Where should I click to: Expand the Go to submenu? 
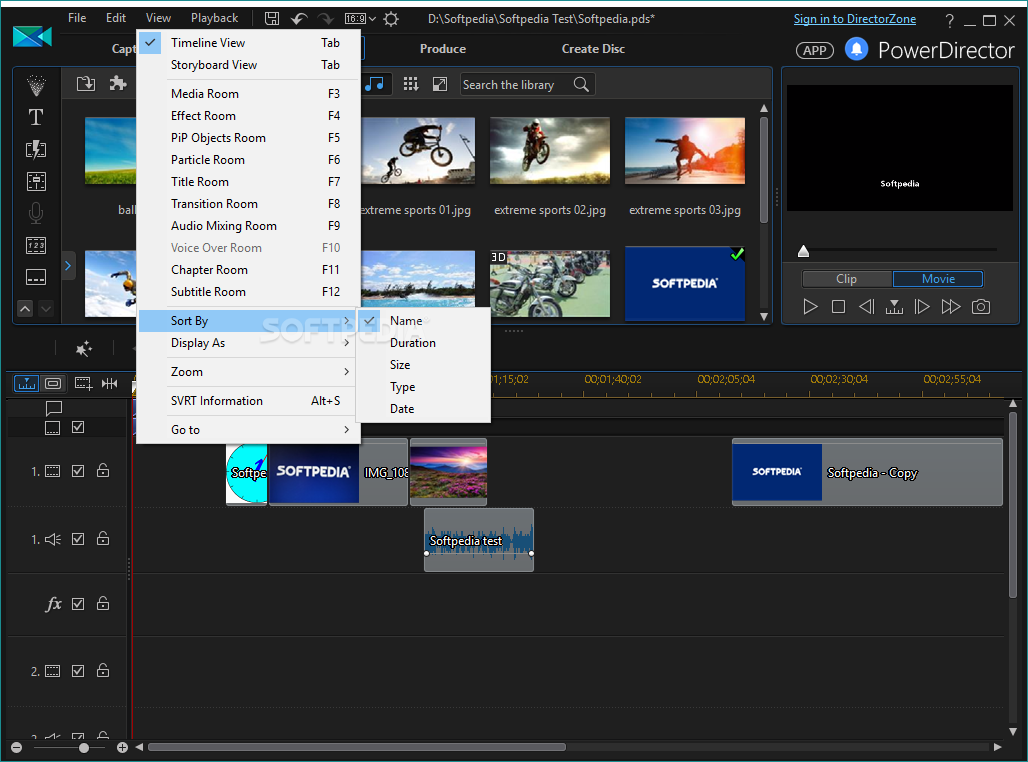coord(248,430)
